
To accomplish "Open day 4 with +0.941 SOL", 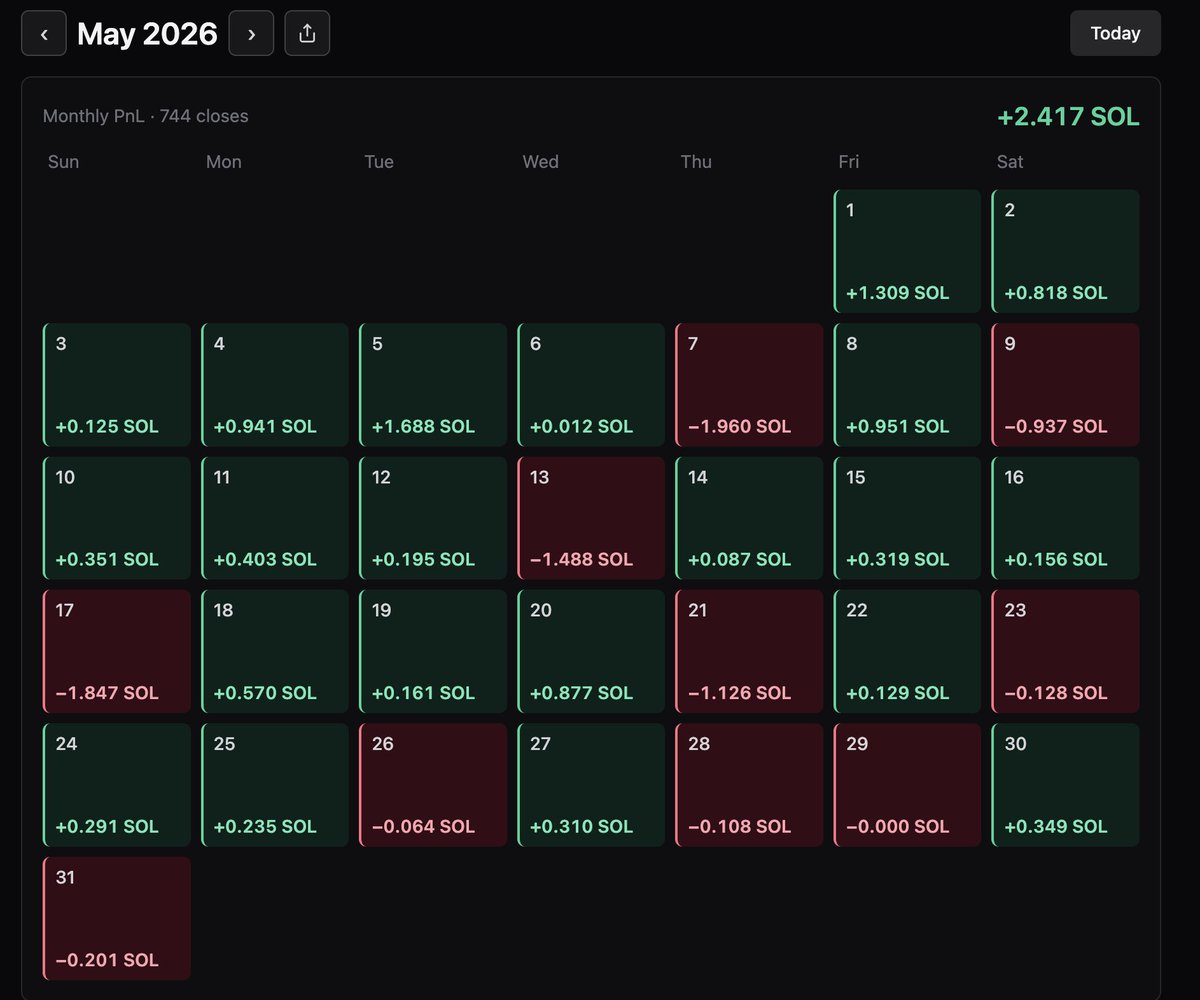I will point(275,385).
